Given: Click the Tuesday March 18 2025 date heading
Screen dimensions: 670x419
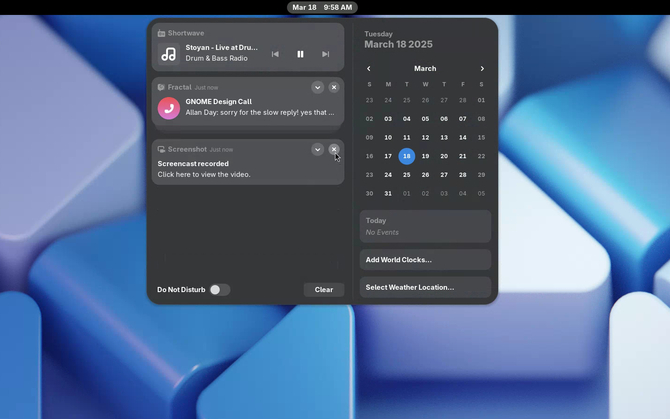Looking at the screenshot, I should [398, 40].
